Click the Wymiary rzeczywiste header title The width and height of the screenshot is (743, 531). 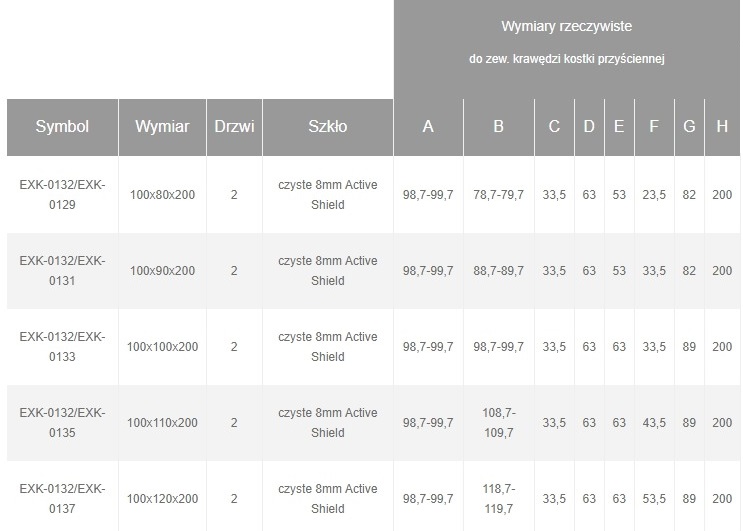pyautogui.click(x=567, y=24)
